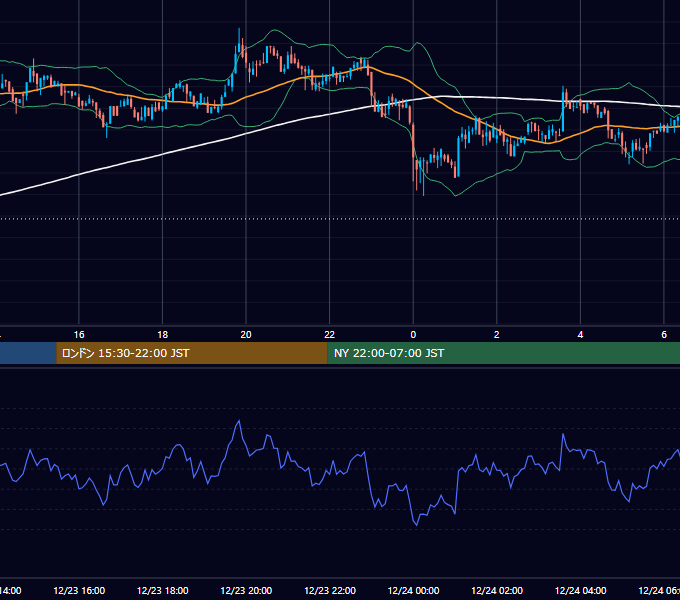Click the 12/23 22:00 time label
Viewport: 680px width, 600px height.
click(x=330, y=590)
